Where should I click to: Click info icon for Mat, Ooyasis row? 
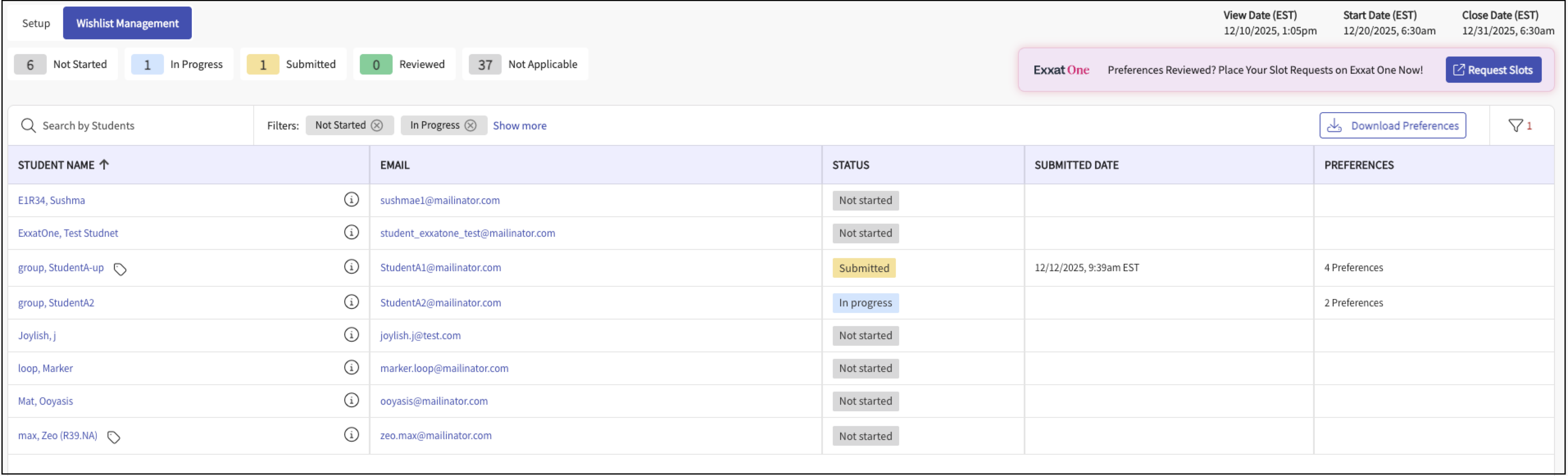click(351, 401)
